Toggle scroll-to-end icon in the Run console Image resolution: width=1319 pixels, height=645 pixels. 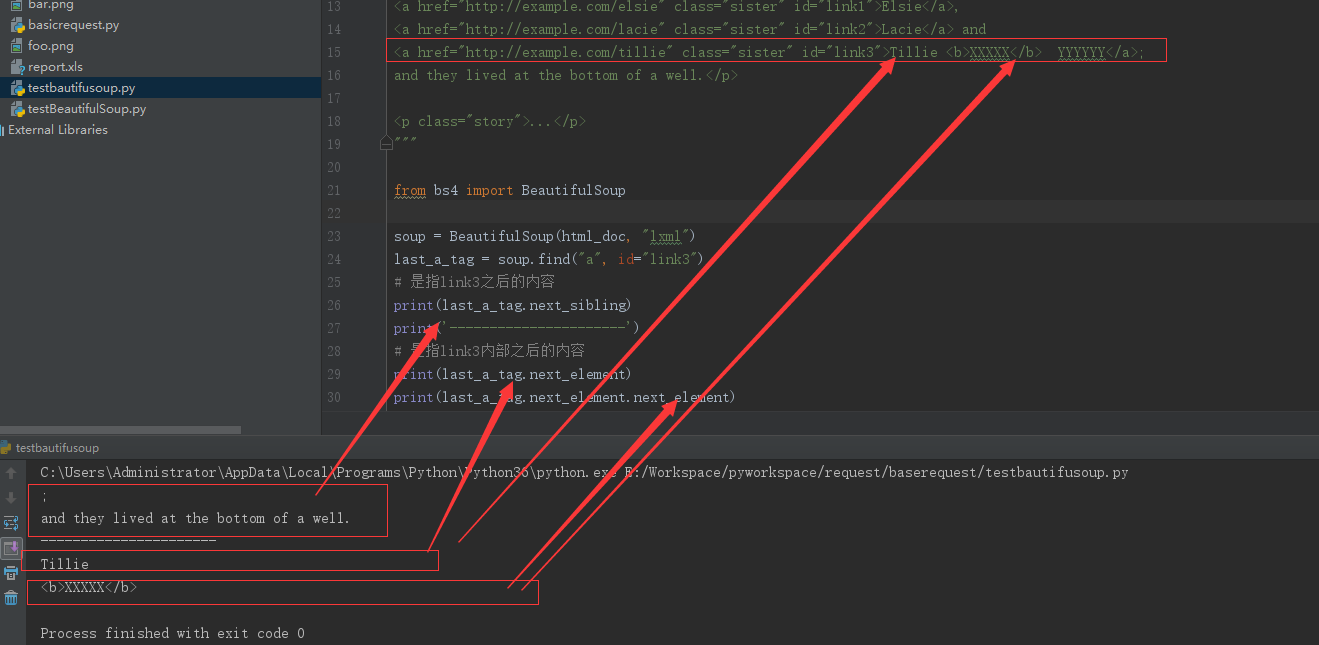[x=11, y=548]
